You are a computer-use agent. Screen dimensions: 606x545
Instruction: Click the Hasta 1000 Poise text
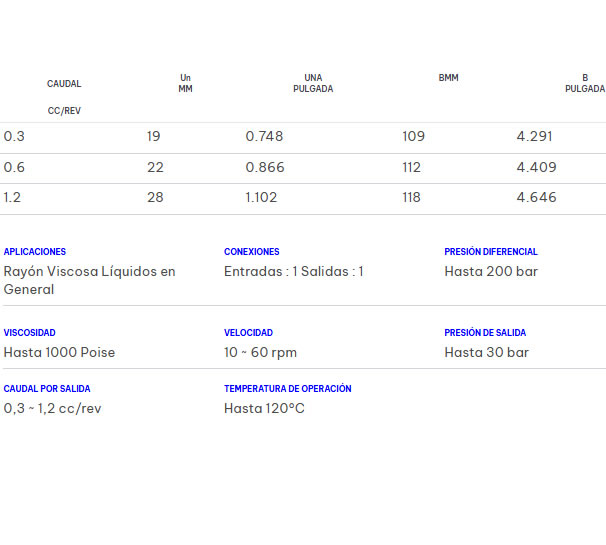click(59, 353)
